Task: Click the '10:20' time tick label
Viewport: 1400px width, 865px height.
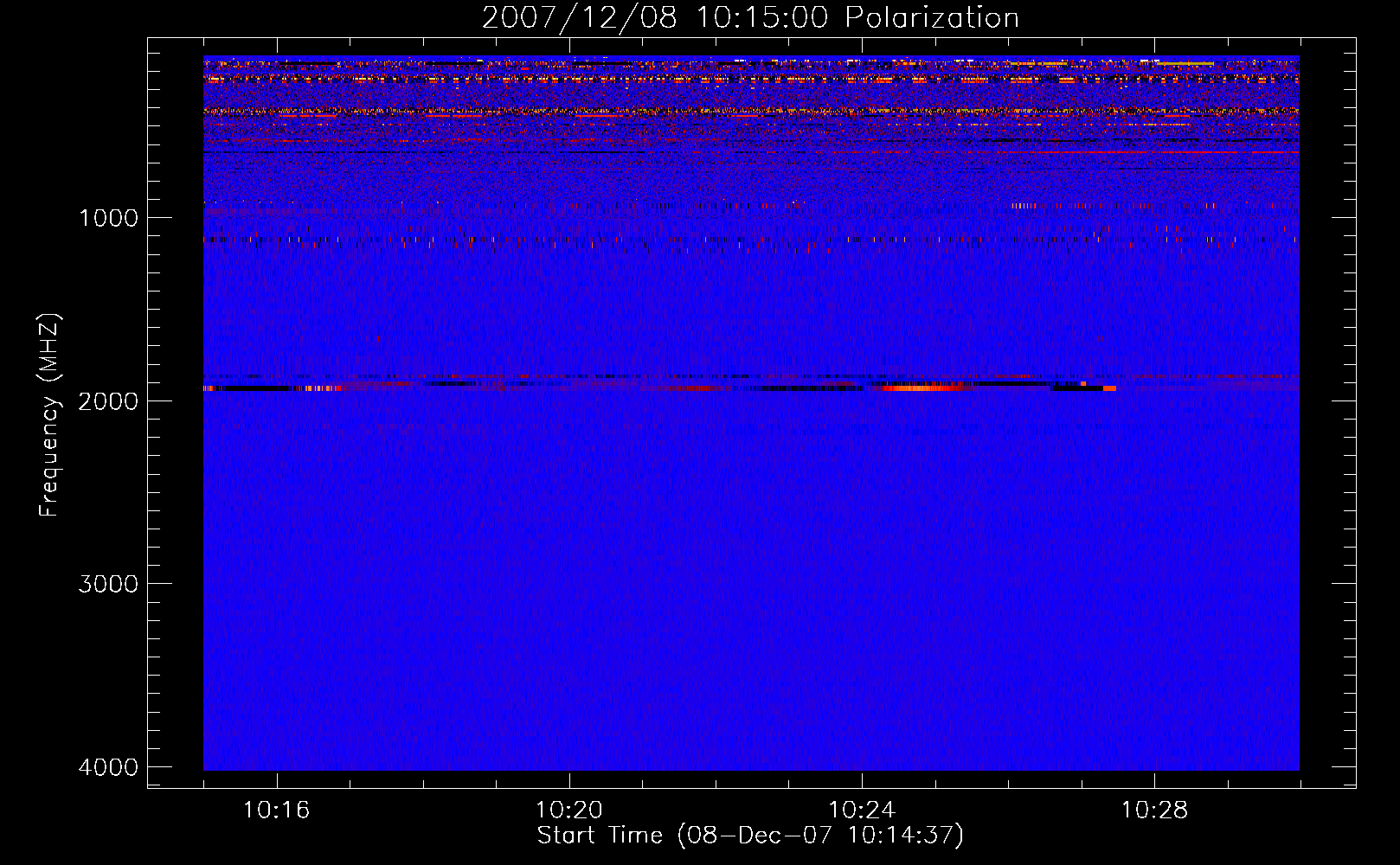Action: click(x=569, y=811)
